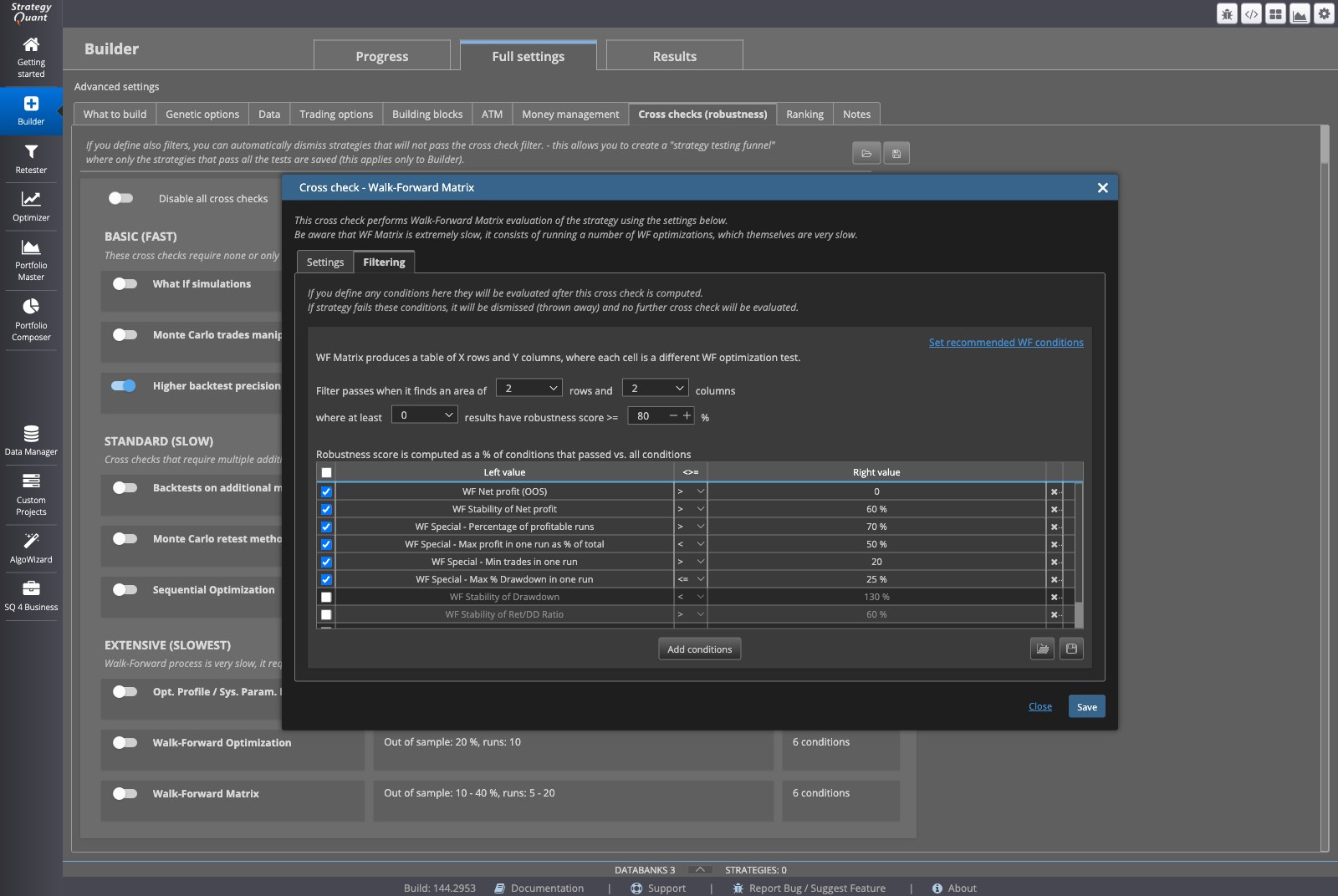Open the rows count dropdown
This screenshot has width=1338, height=896.
(x=529, y=388)
